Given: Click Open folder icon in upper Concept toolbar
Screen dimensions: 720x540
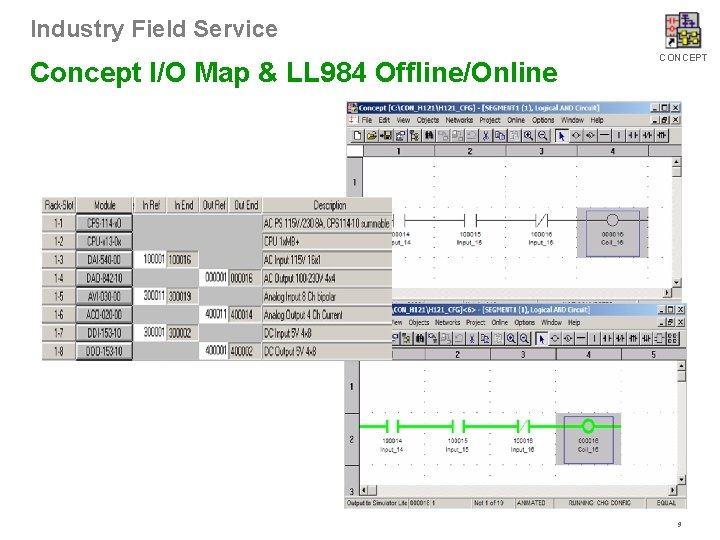Looking at the screenshot, I should 371,135.
